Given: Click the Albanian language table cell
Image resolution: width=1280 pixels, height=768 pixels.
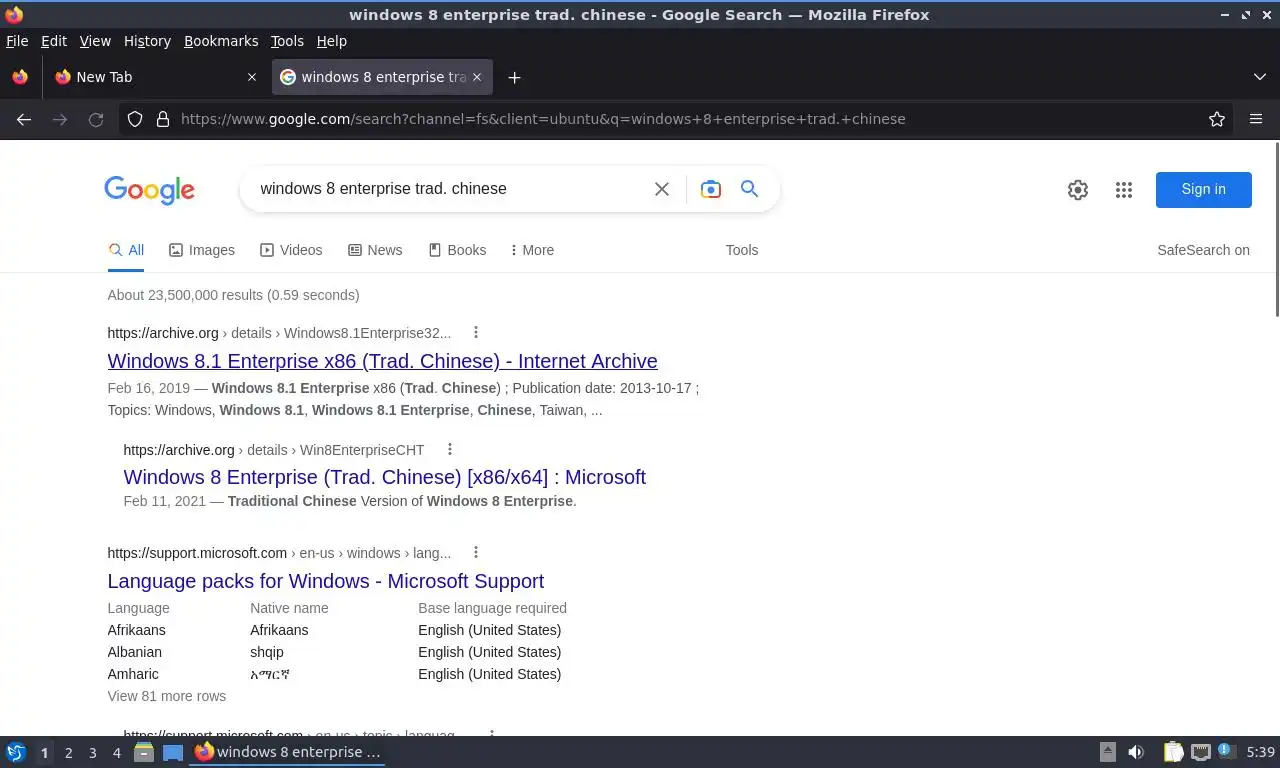Looking at the screenshot, I should coord(134,652).
